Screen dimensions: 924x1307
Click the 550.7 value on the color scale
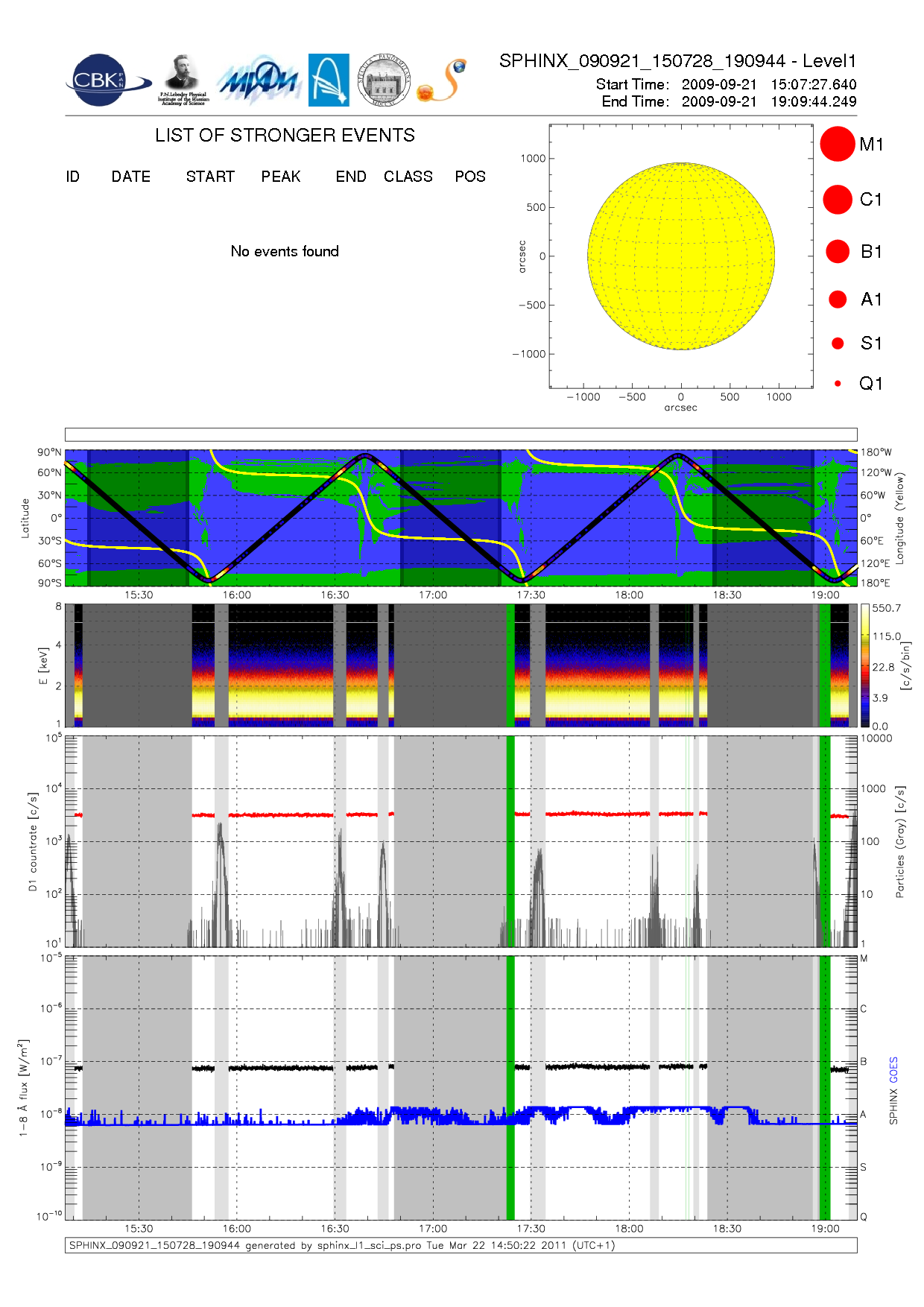pos(887,608)
